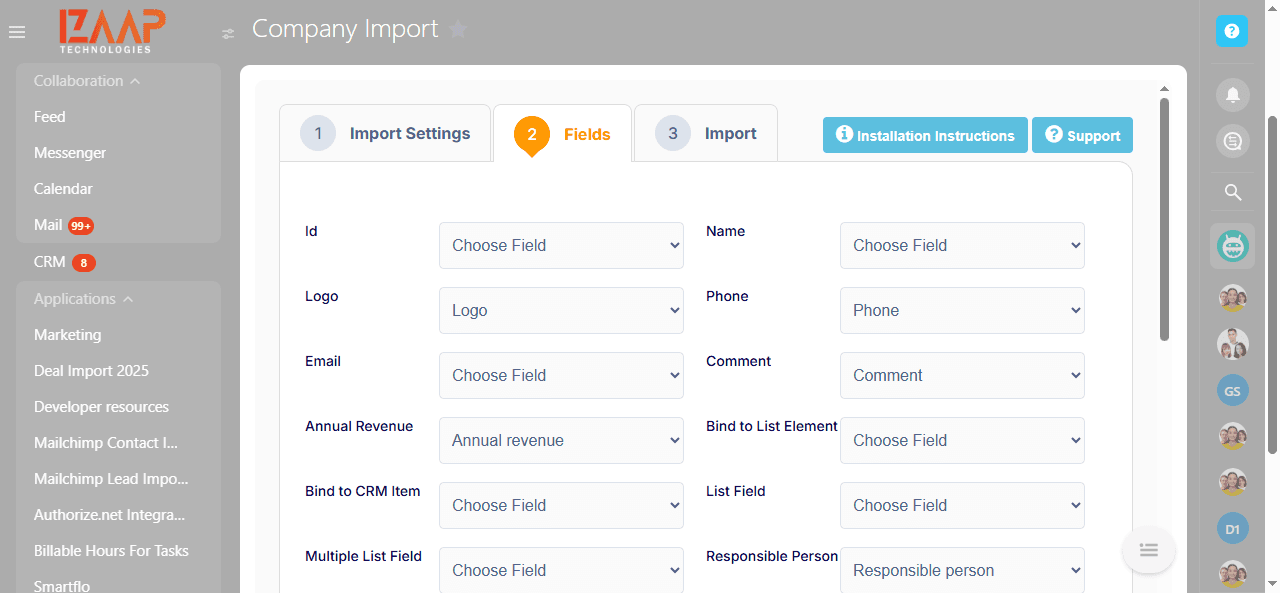Viewport: 1280px width, 593px height.
Task: Click the menu settings sliders icon beside the logo
Action: (x=228, y=34)
